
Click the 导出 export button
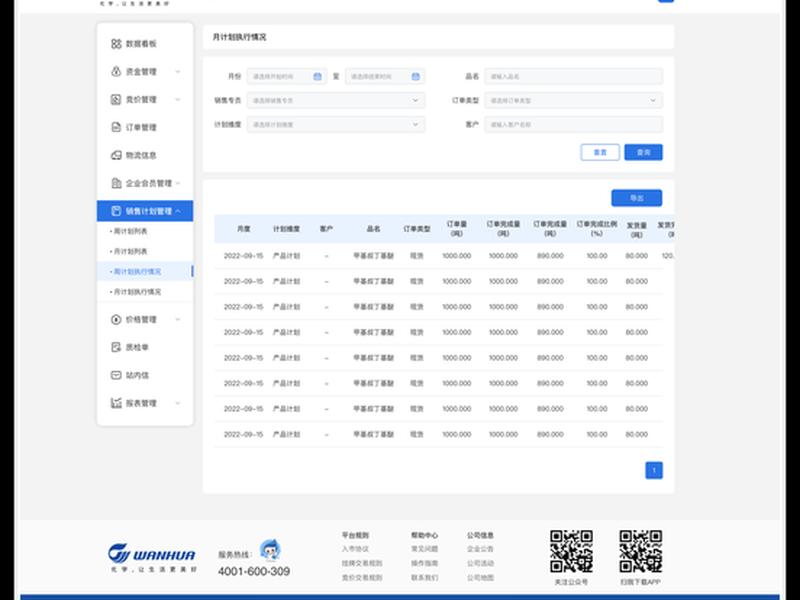637,198
